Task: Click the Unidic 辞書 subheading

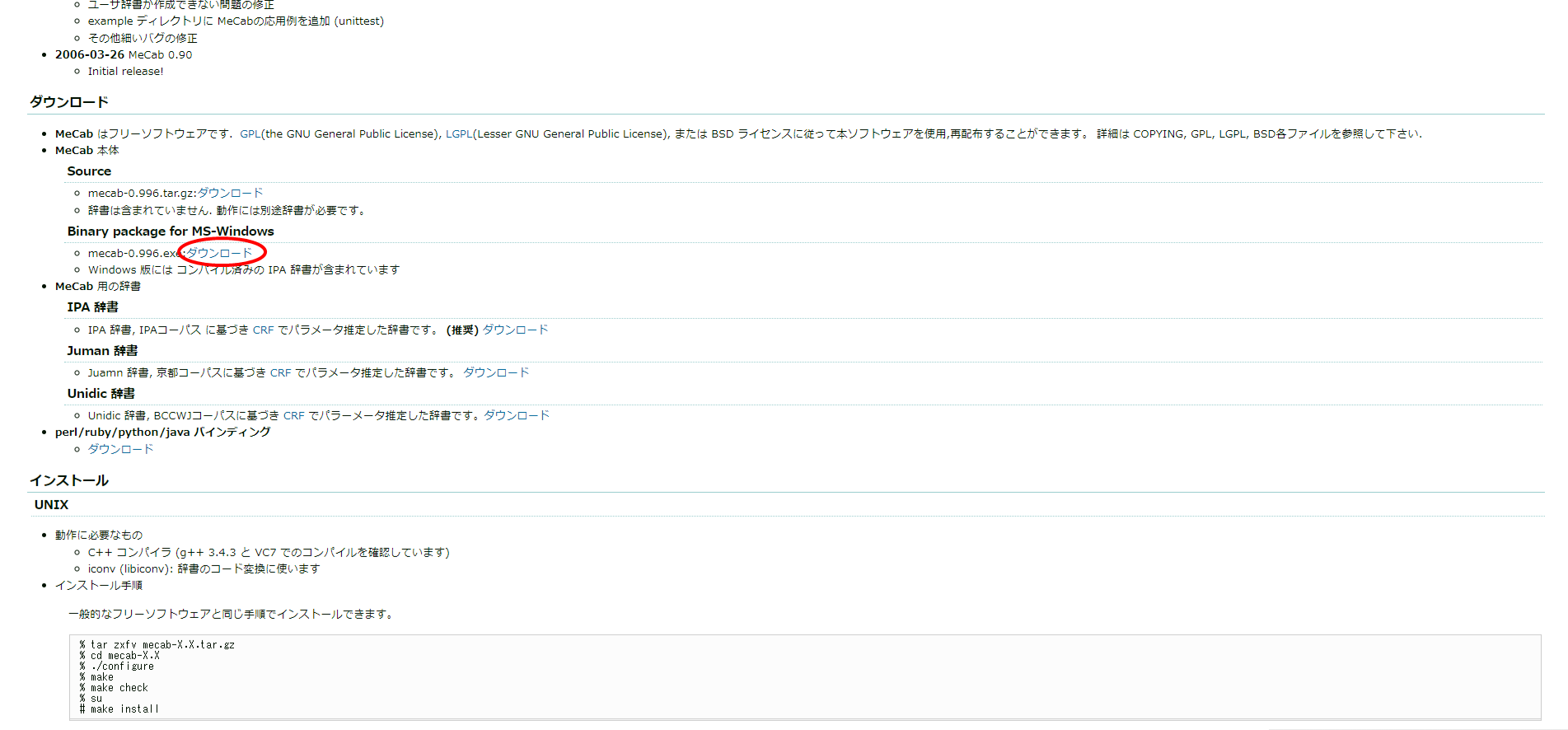Action: coord(101,394)
